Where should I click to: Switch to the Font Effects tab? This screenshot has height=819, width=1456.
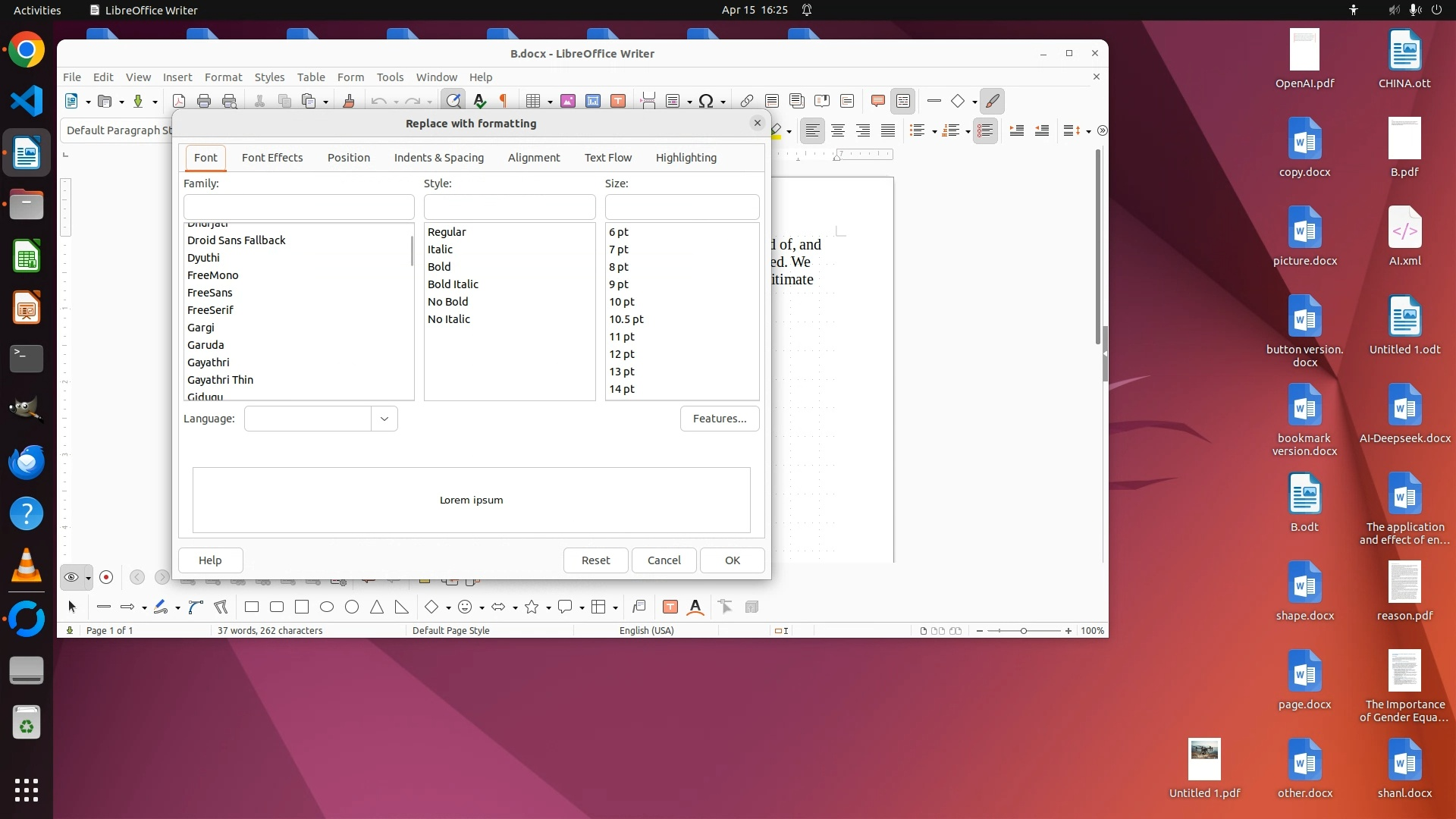pos(272,158)
